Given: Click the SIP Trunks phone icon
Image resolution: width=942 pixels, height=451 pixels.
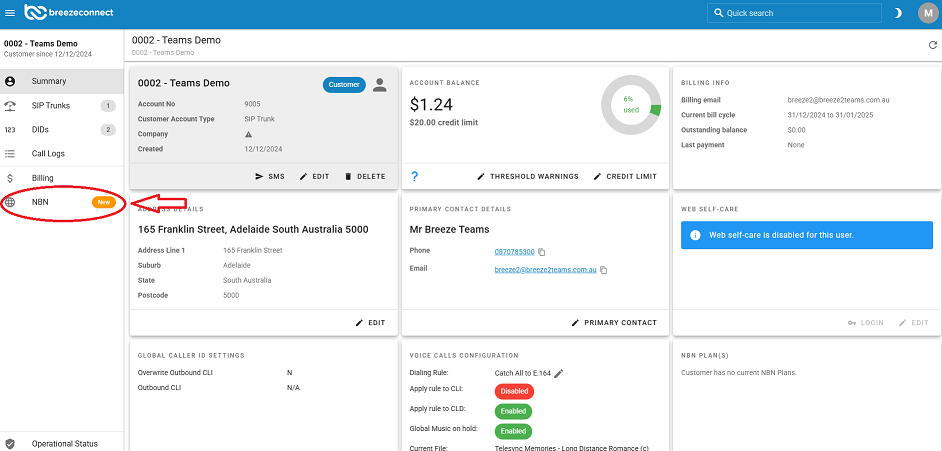Looking at the screenshot, I should [10, 106].
